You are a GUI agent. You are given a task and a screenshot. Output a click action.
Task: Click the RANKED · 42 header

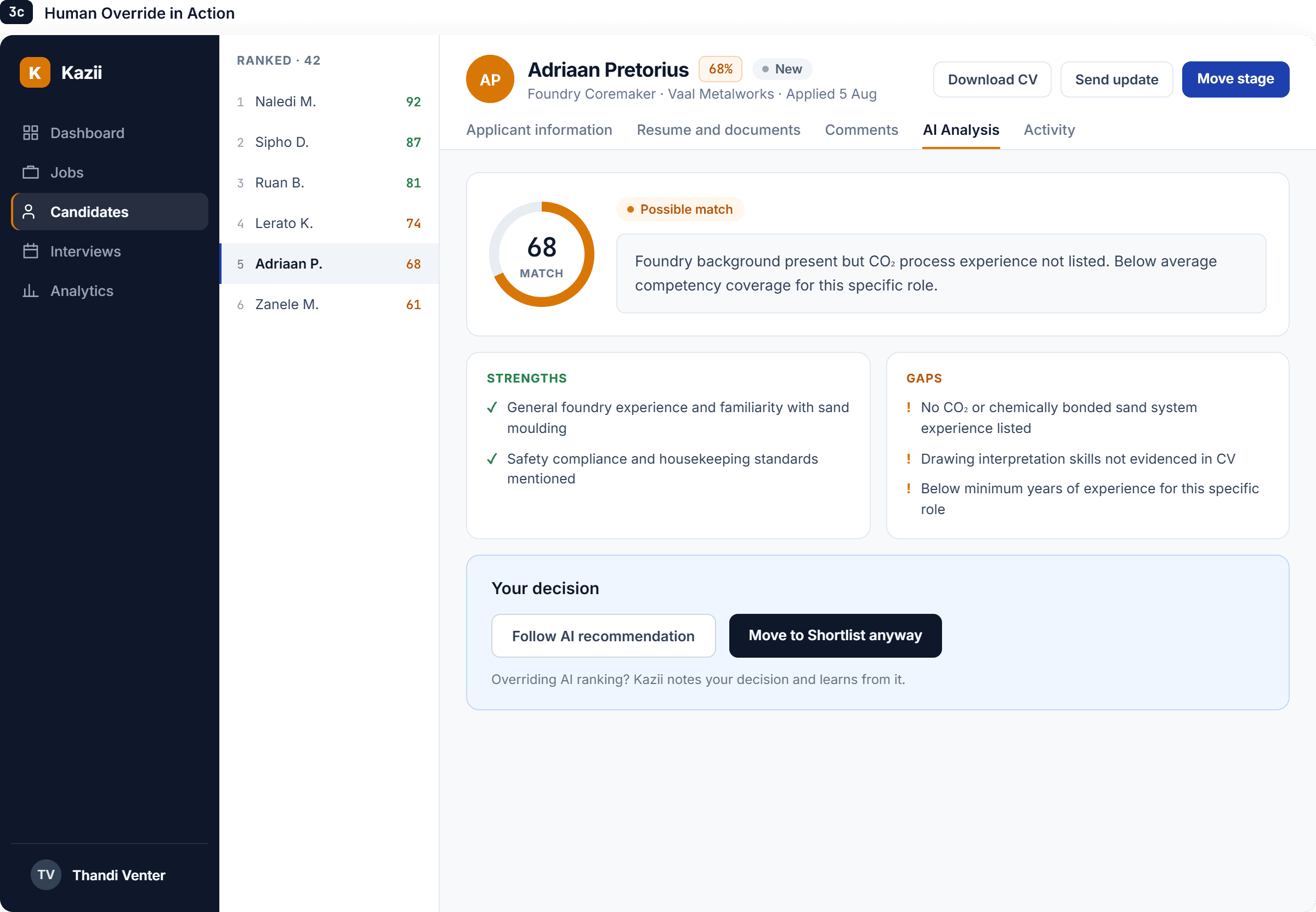point(279,60)
